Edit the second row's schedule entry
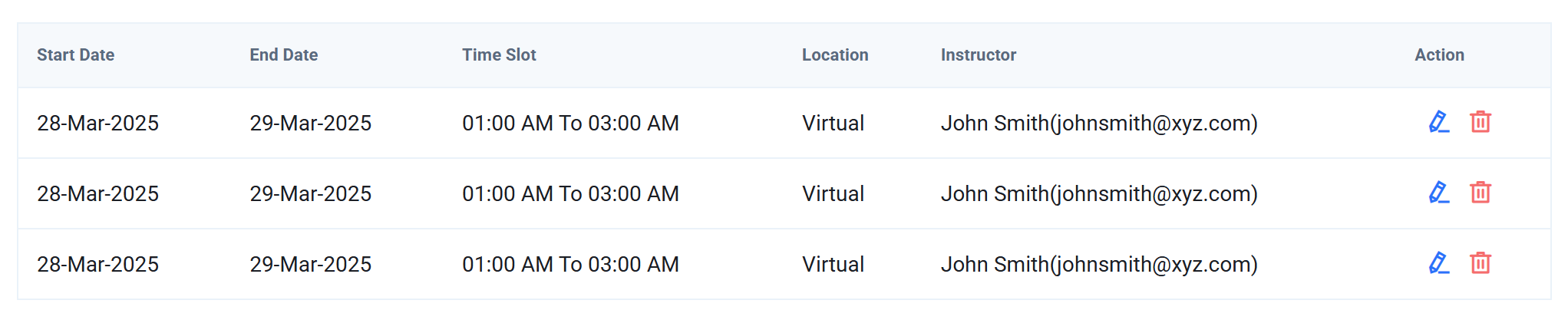Viewport: 1568px width, 320px height. tap(1439, 193)
